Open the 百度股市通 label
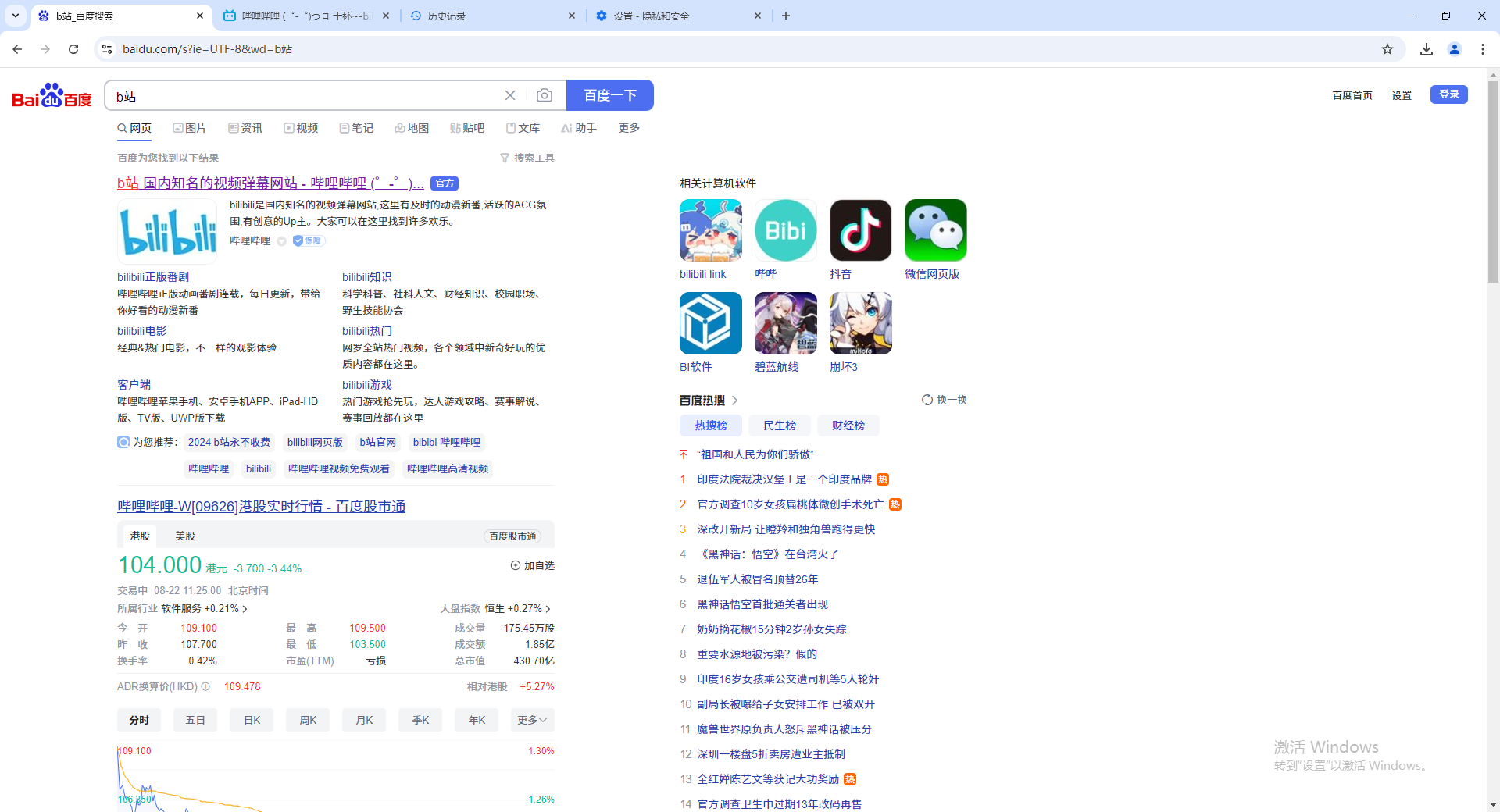 click(x=512, y=536)
